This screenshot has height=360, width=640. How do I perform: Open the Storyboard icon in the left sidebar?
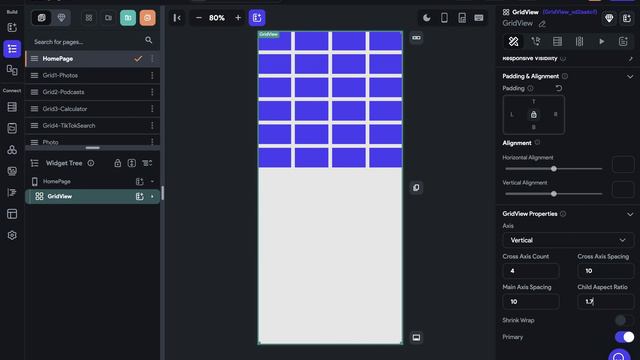point(12,70)
